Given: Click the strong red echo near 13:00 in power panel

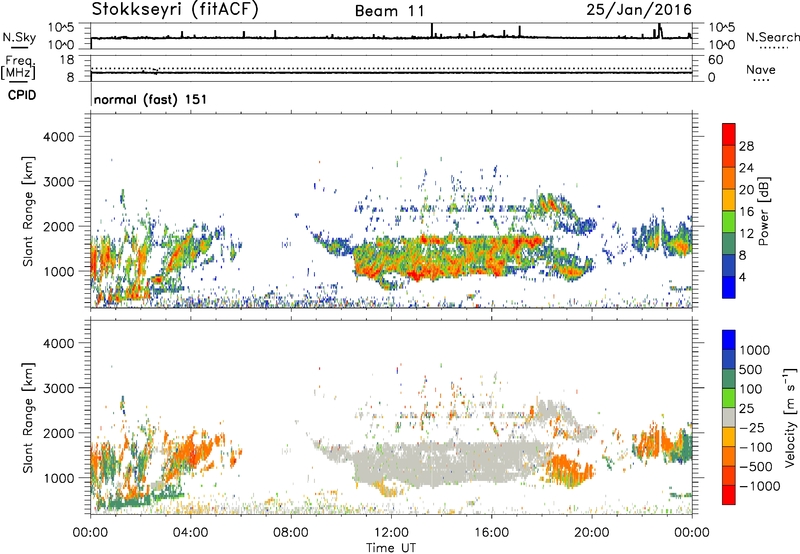Looking at the screenshot, I should click(416, 276).
